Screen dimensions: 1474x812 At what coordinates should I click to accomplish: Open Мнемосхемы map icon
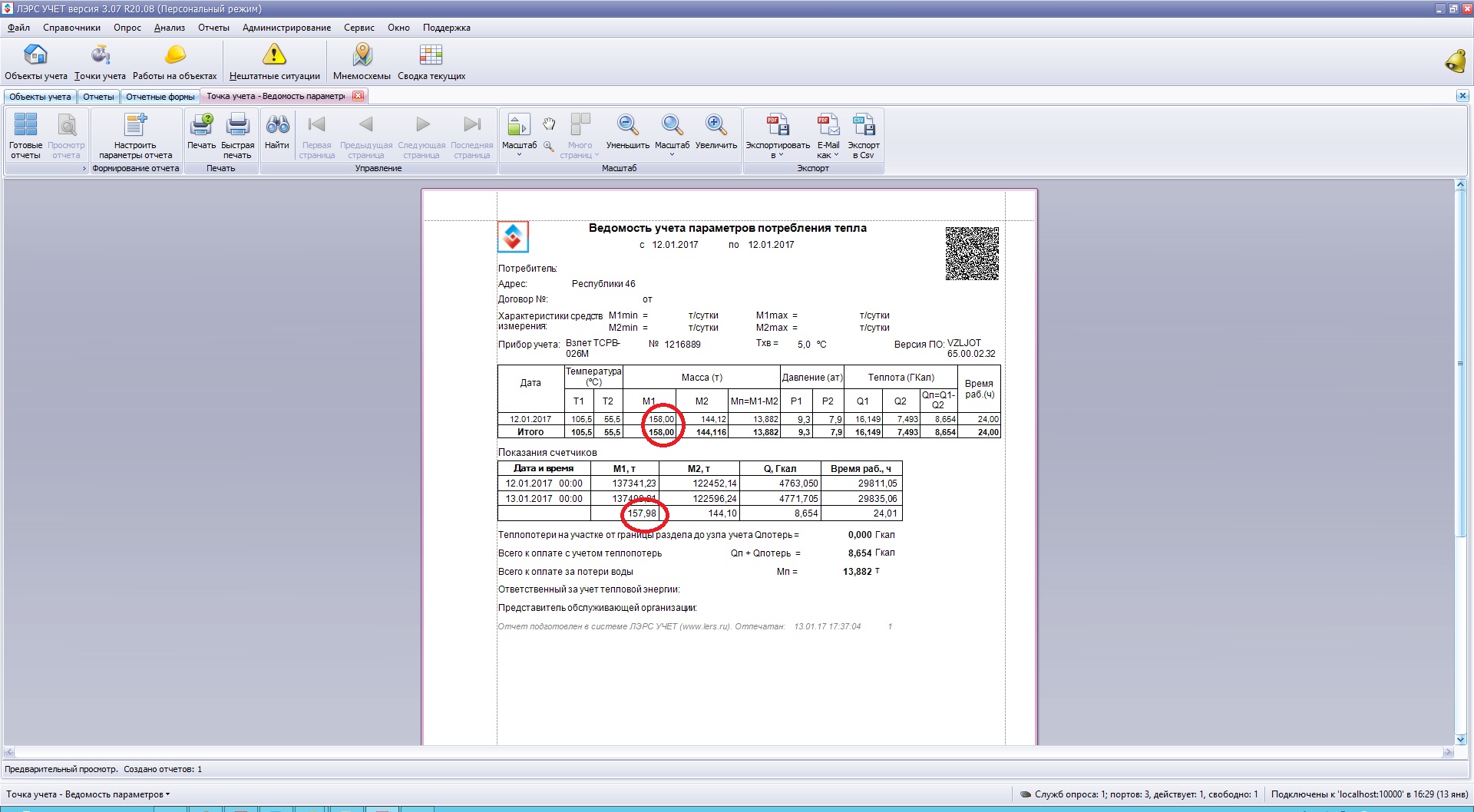click(x=362, y=55)
